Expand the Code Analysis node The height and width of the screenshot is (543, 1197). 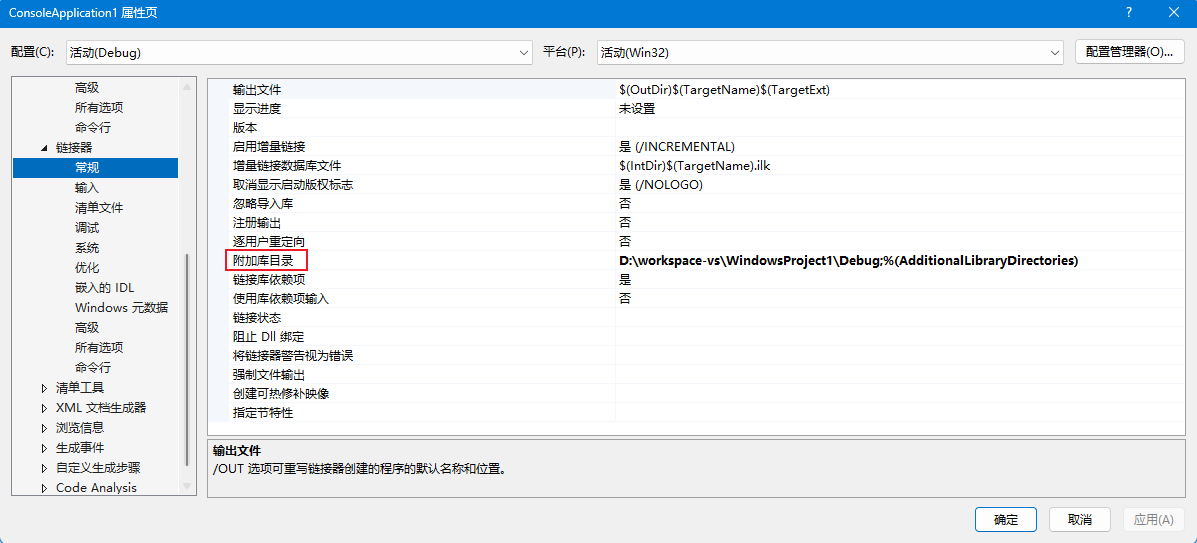(x=44, y=488)
